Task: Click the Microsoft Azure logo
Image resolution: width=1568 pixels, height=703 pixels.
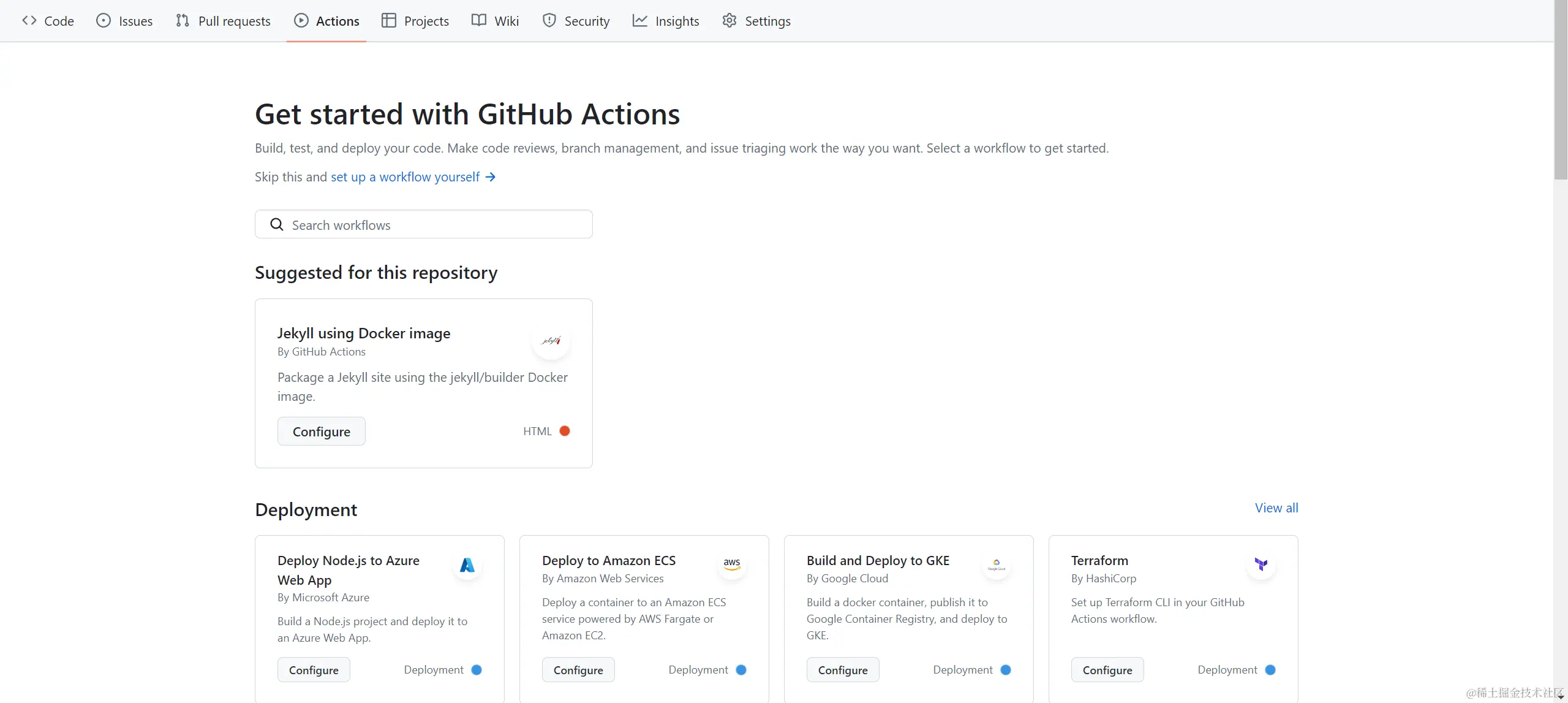Action: pos(467,564)
